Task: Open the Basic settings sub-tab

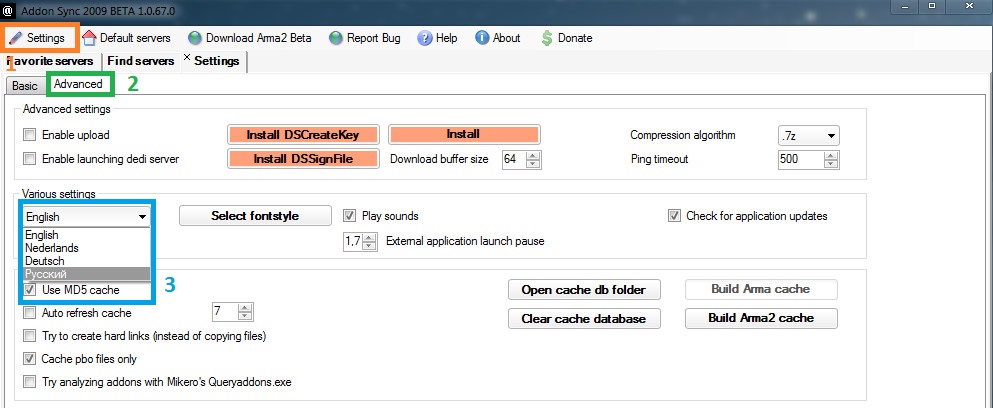Action: (x=25, y=86)
